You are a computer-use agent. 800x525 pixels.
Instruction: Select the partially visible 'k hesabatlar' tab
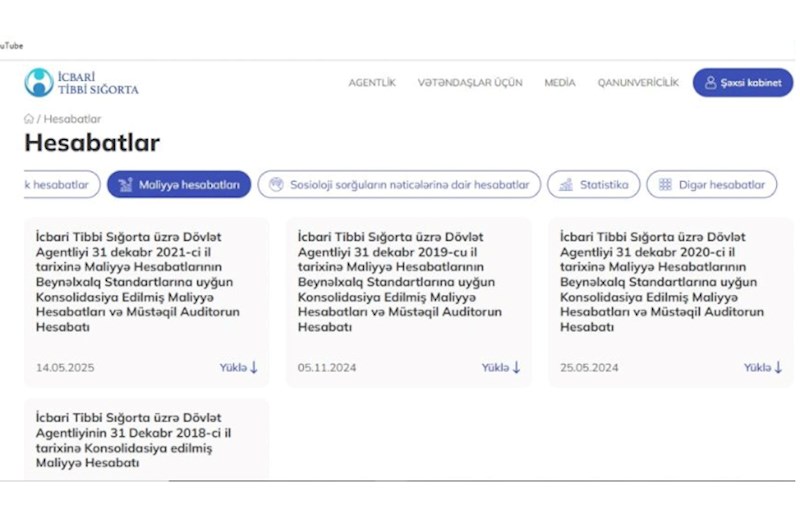(x=62, y=184)
